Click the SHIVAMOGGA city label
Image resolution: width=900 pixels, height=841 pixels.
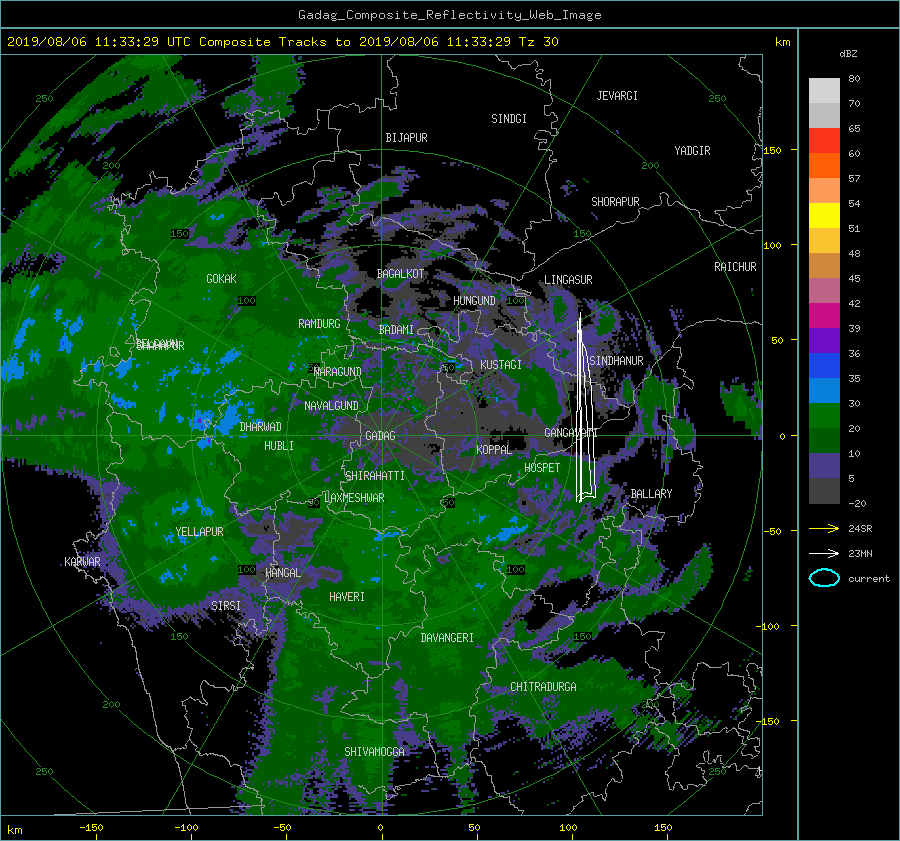(x=374, y=752)
